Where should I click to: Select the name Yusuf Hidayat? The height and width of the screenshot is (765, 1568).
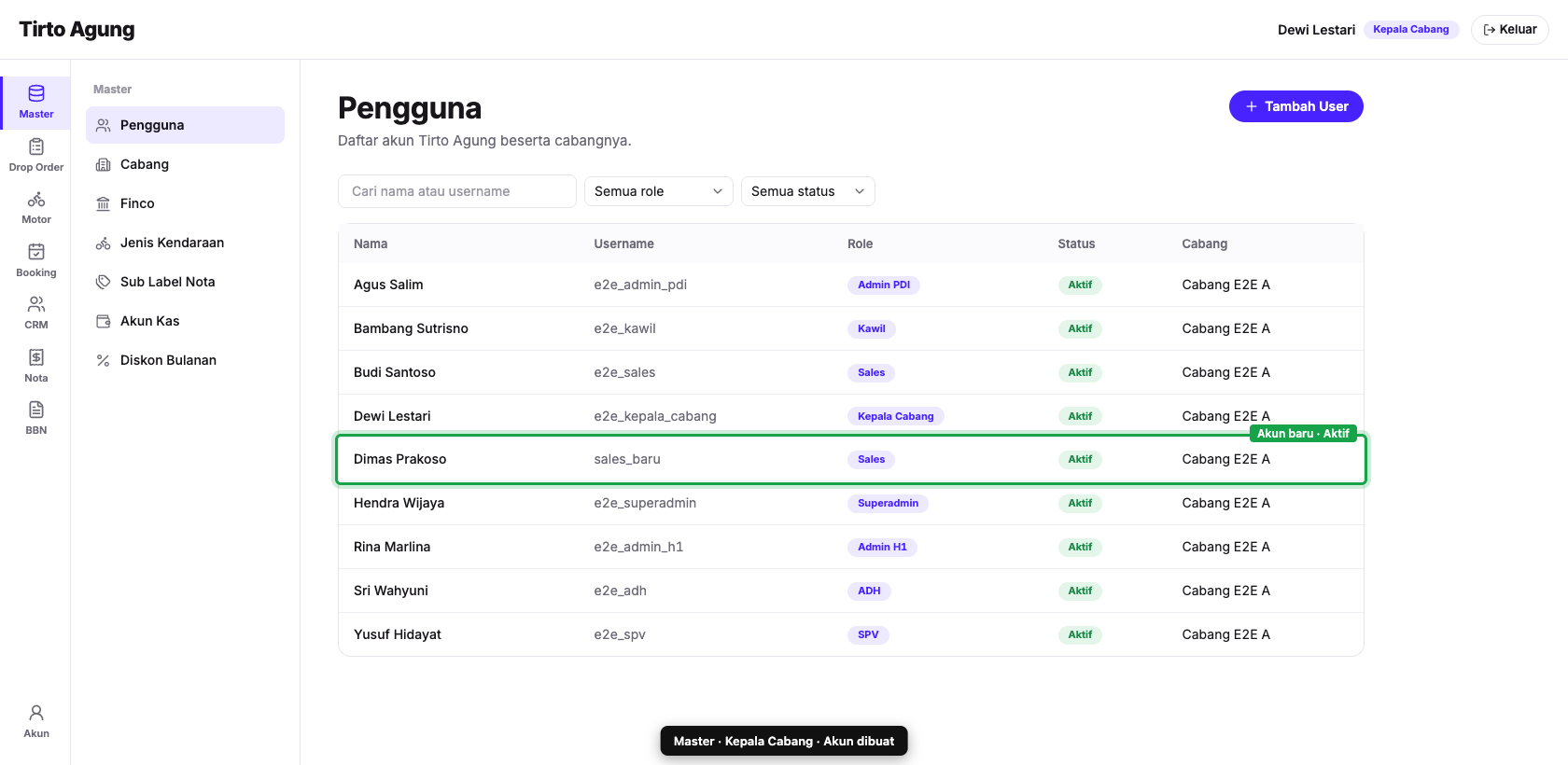coord(398,634)
